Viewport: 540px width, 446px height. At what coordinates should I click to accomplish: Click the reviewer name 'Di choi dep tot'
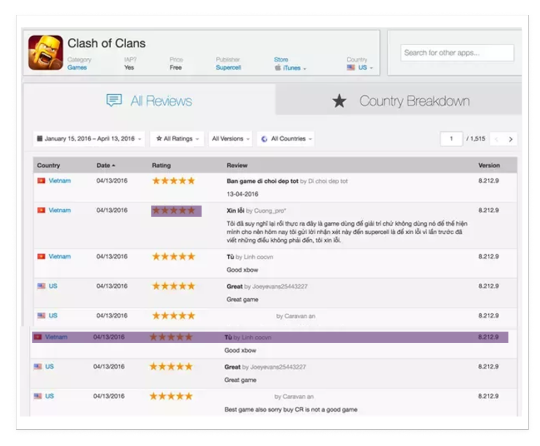(x=328, y=181)
